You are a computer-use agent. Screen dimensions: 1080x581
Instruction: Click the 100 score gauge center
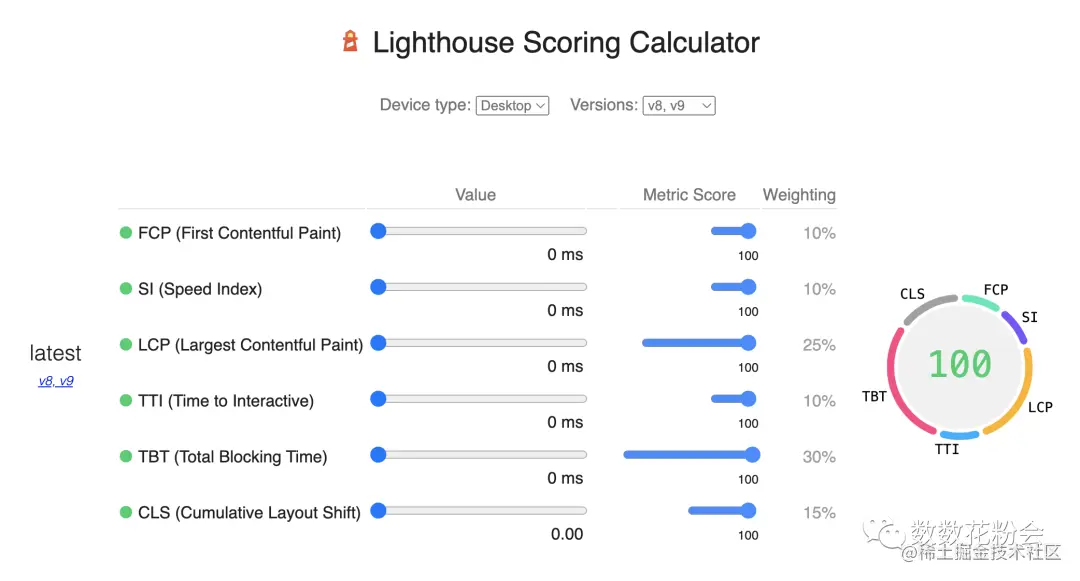pos(959,364)
